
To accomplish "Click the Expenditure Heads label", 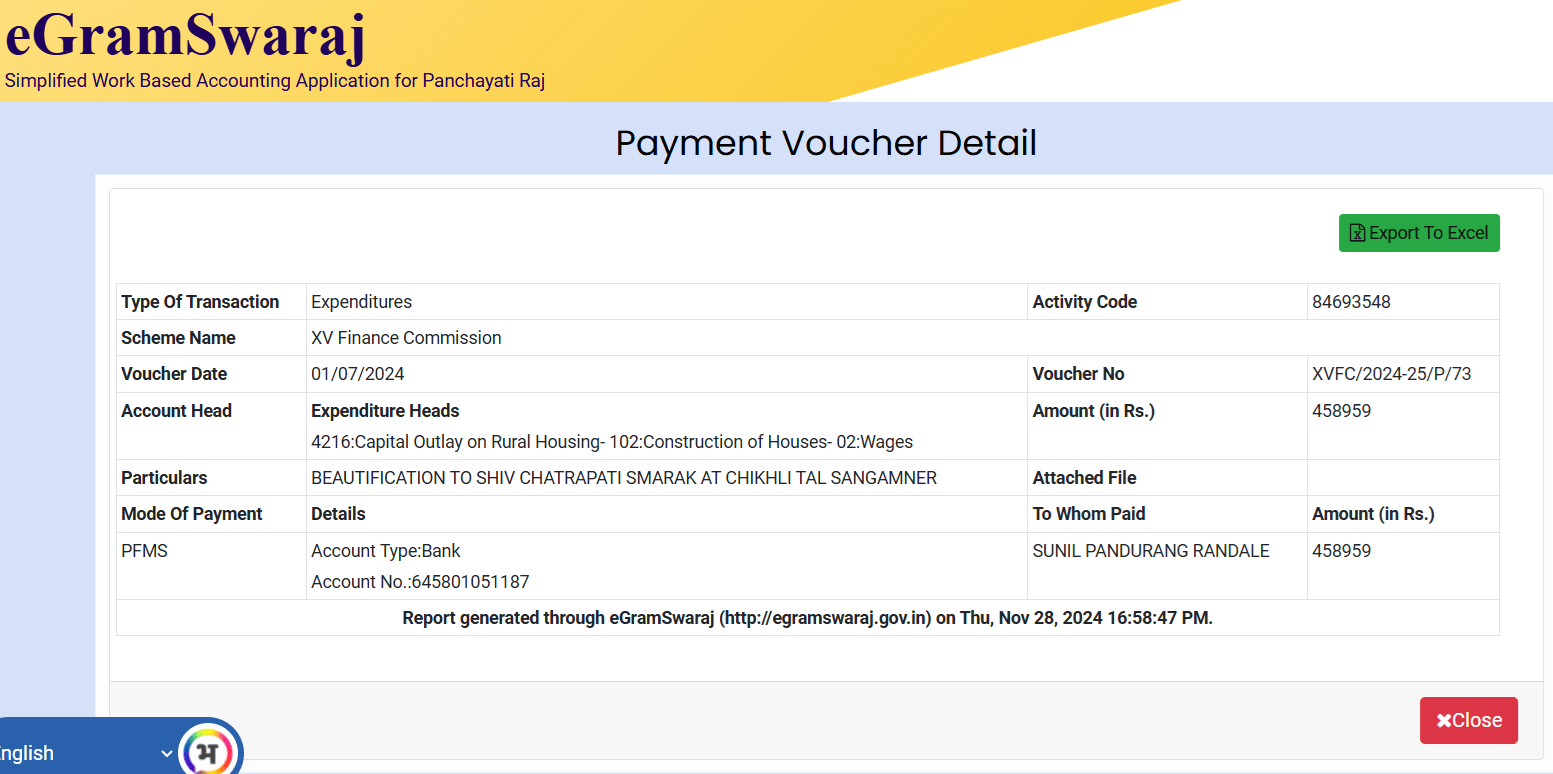I will click(x=385, y=411).
